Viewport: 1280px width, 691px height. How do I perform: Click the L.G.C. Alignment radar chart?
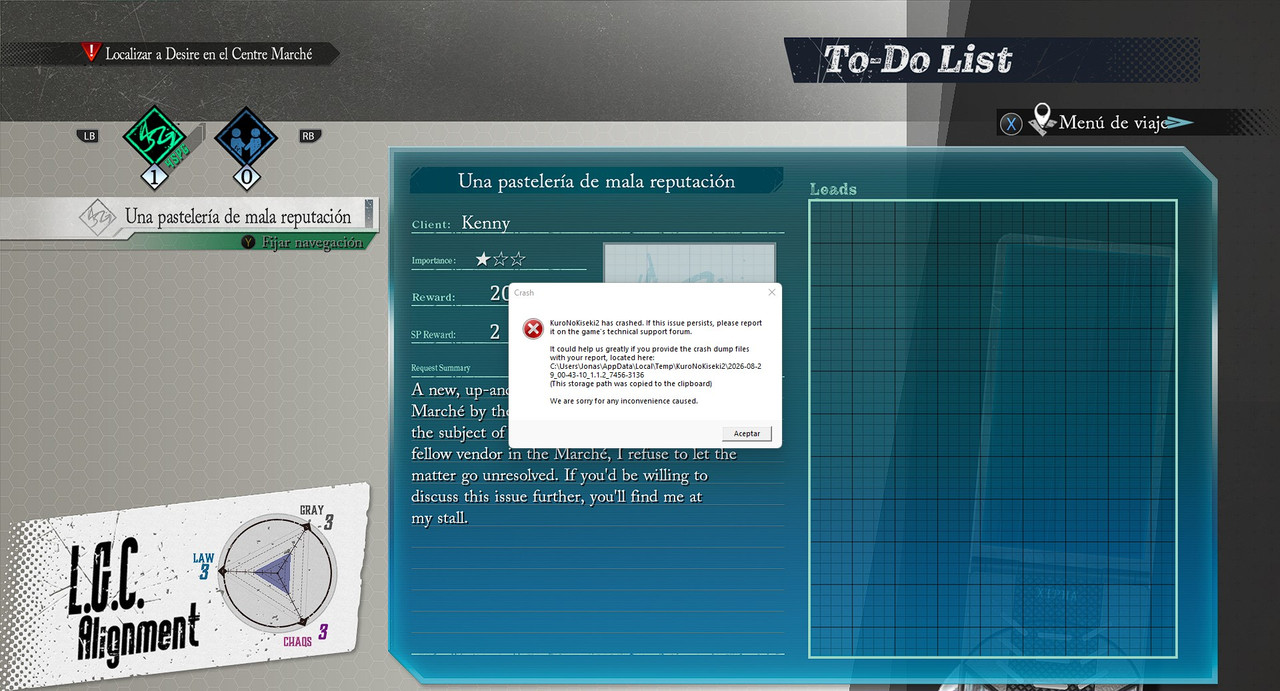pyautogui.click(x=276, y=573)
